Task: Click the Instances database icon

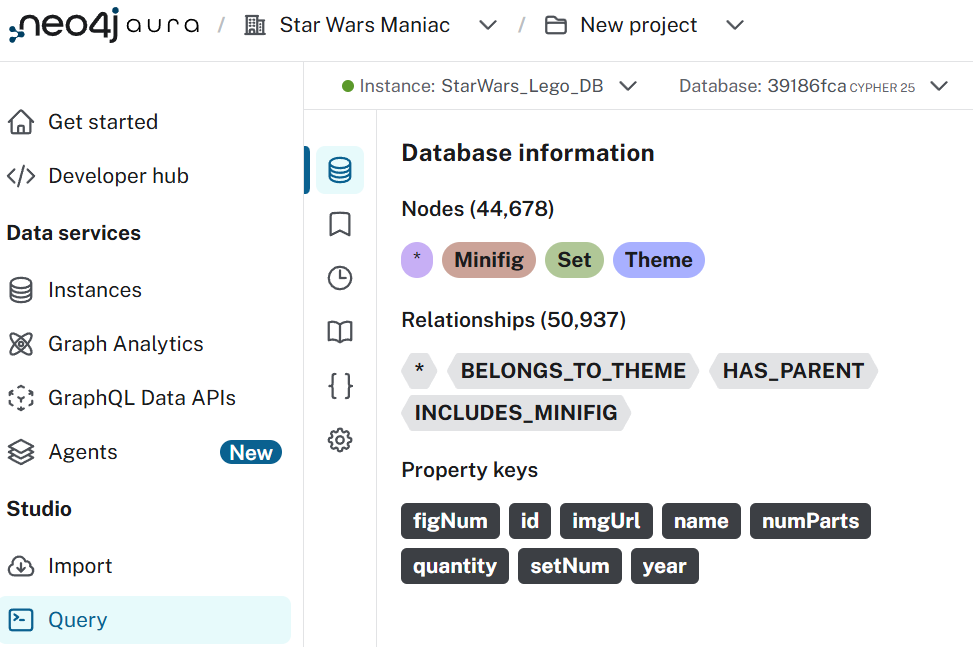Action: 21,290
